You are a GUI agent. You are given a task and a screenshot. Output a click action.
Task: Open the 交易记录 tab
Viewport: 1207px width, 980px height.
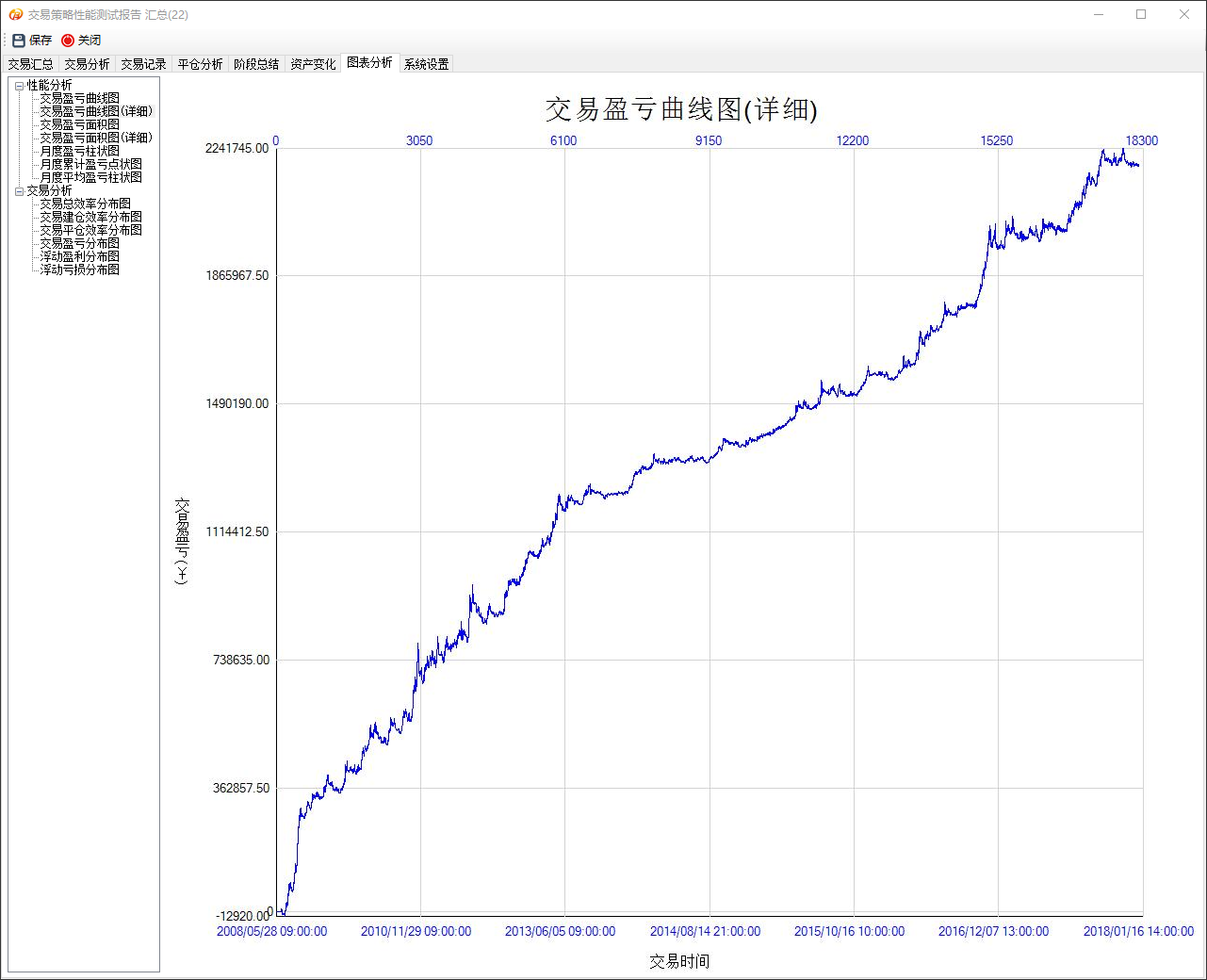click(x=143, y=64)
